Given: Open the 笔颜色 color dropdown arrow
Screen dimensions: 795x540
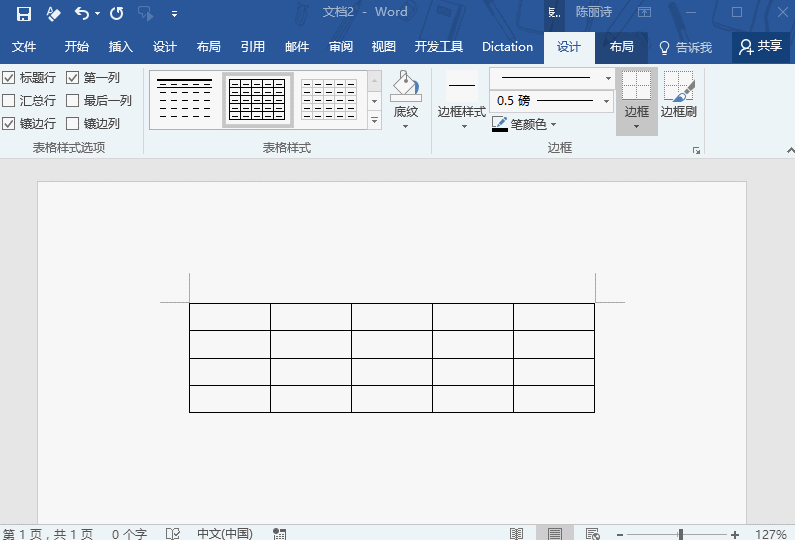Looking at the screenshot, I should [x=553, y=124].
